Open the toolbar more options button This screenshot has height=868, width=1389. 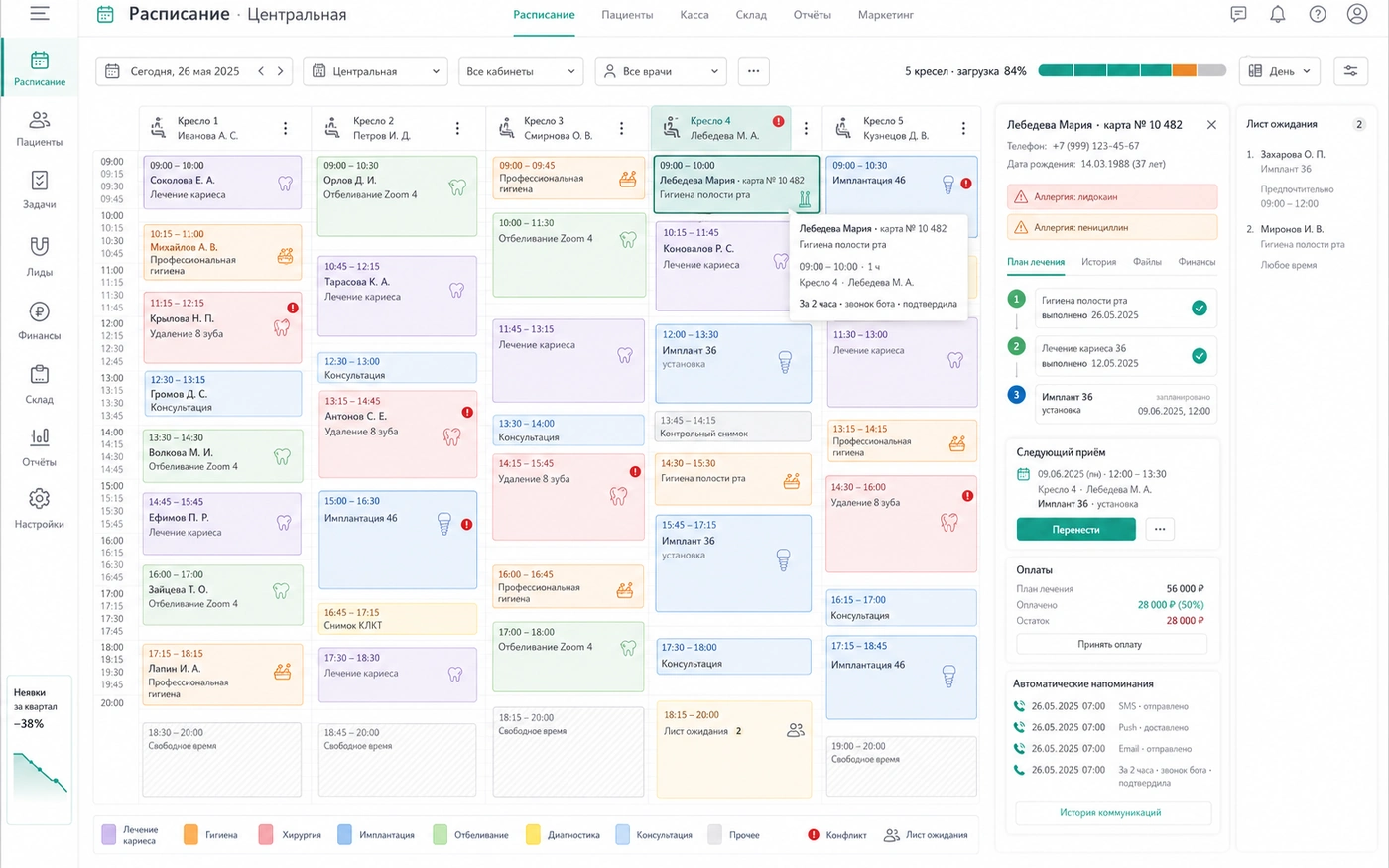(754, 71)
